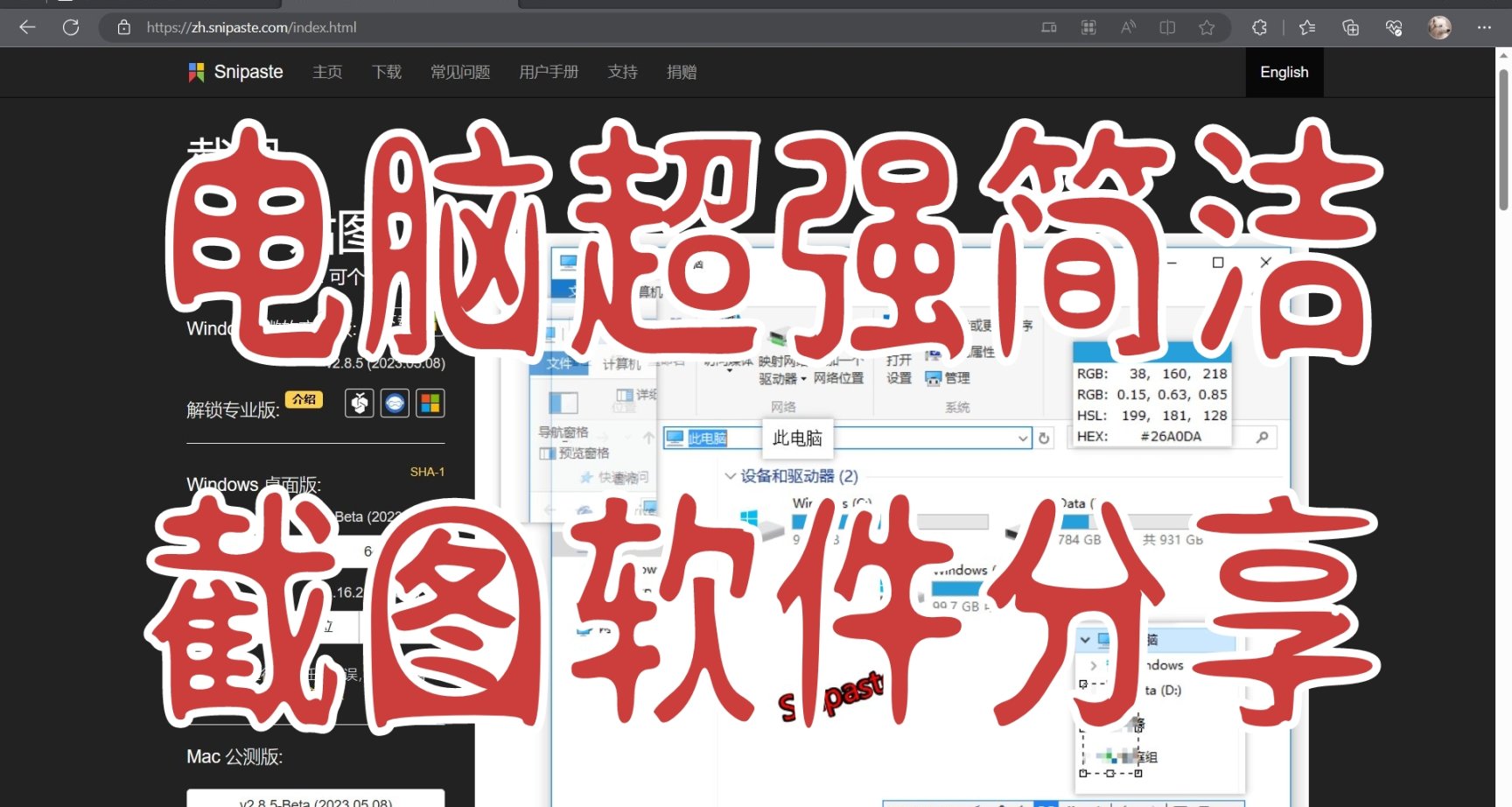Open the 支持 page
Viewport: 1512px width, 807px height.
pyautogui.click(x=623, y=72)
